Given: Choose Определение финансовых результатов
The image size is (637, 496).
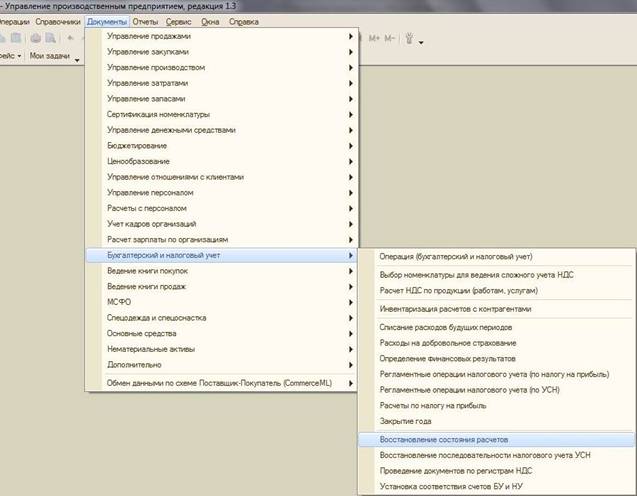Looking at the screenshot, I should click(497, 358).
